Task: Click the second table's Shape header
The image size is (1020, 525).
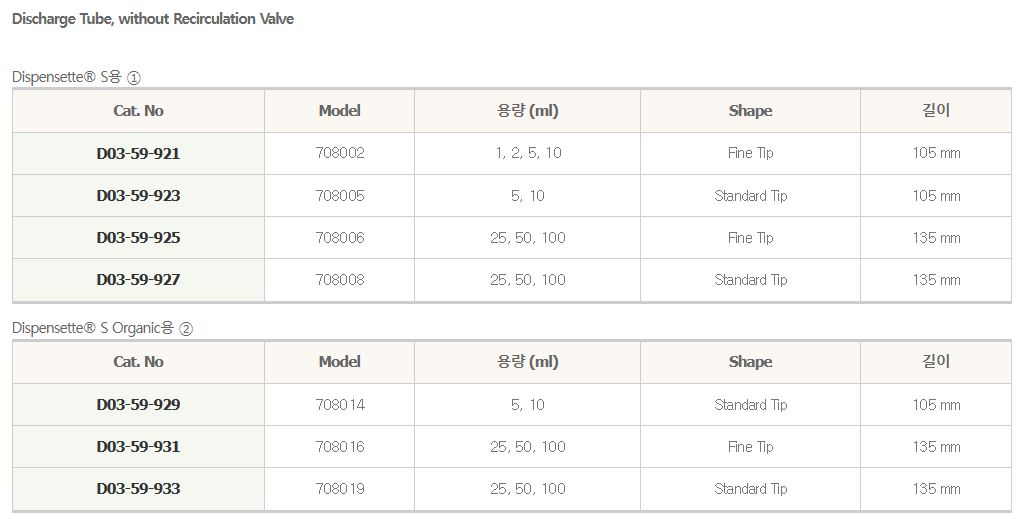Action: coord(750,362)
